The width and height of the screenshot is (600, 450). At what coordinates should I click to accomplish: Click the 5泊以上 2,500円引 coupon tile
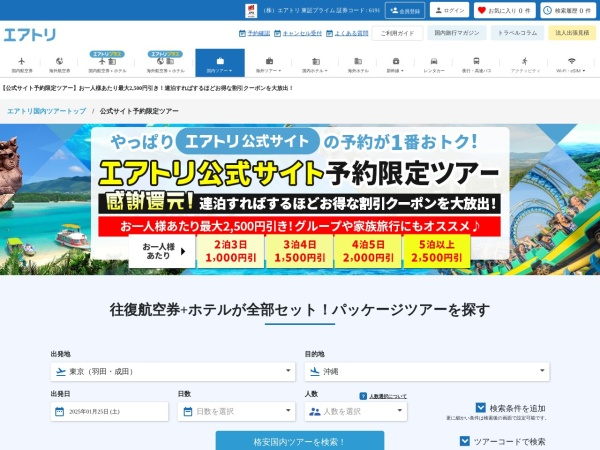point(437,251)
